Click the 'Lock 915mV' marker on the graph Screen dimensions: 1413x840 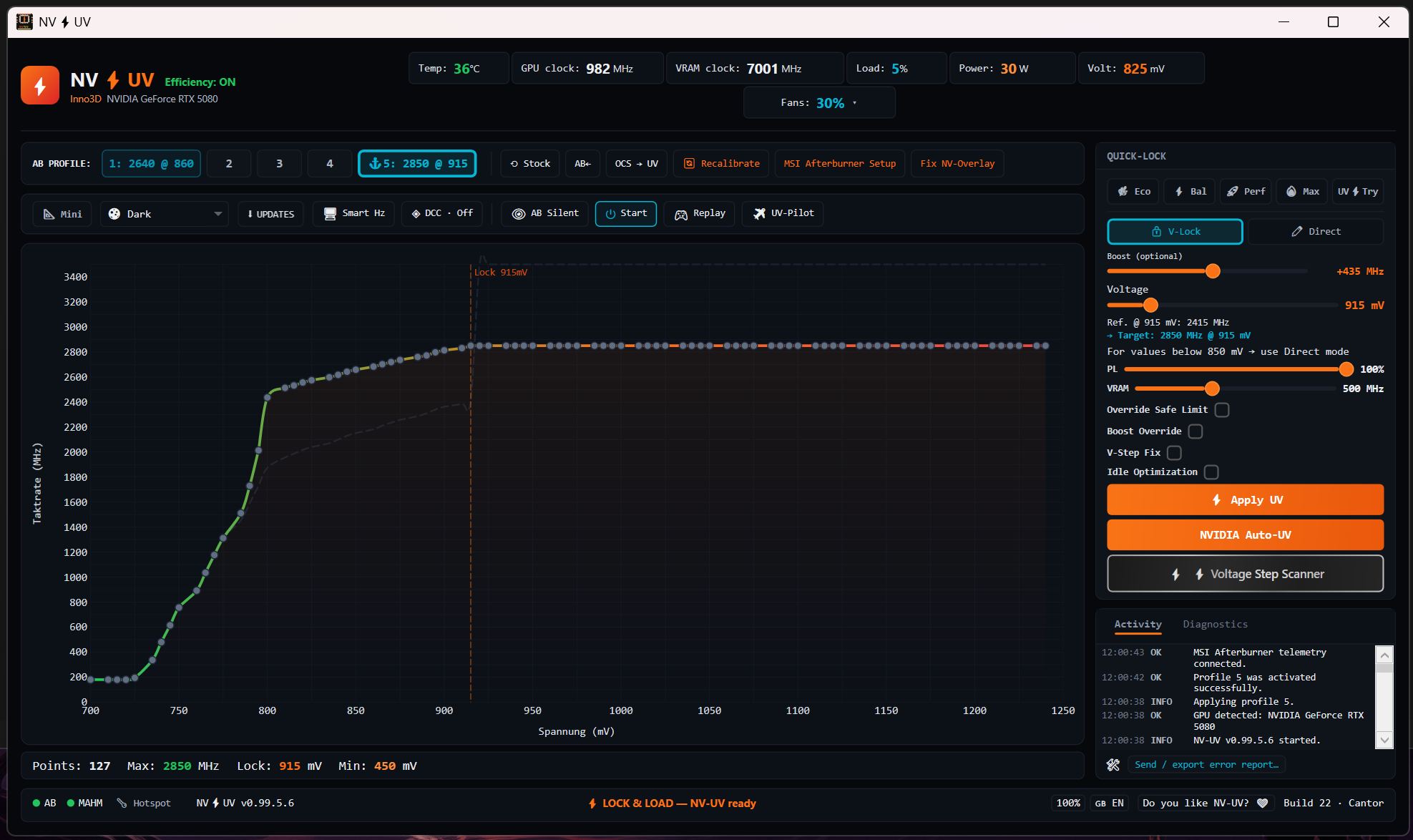(501, 273)
